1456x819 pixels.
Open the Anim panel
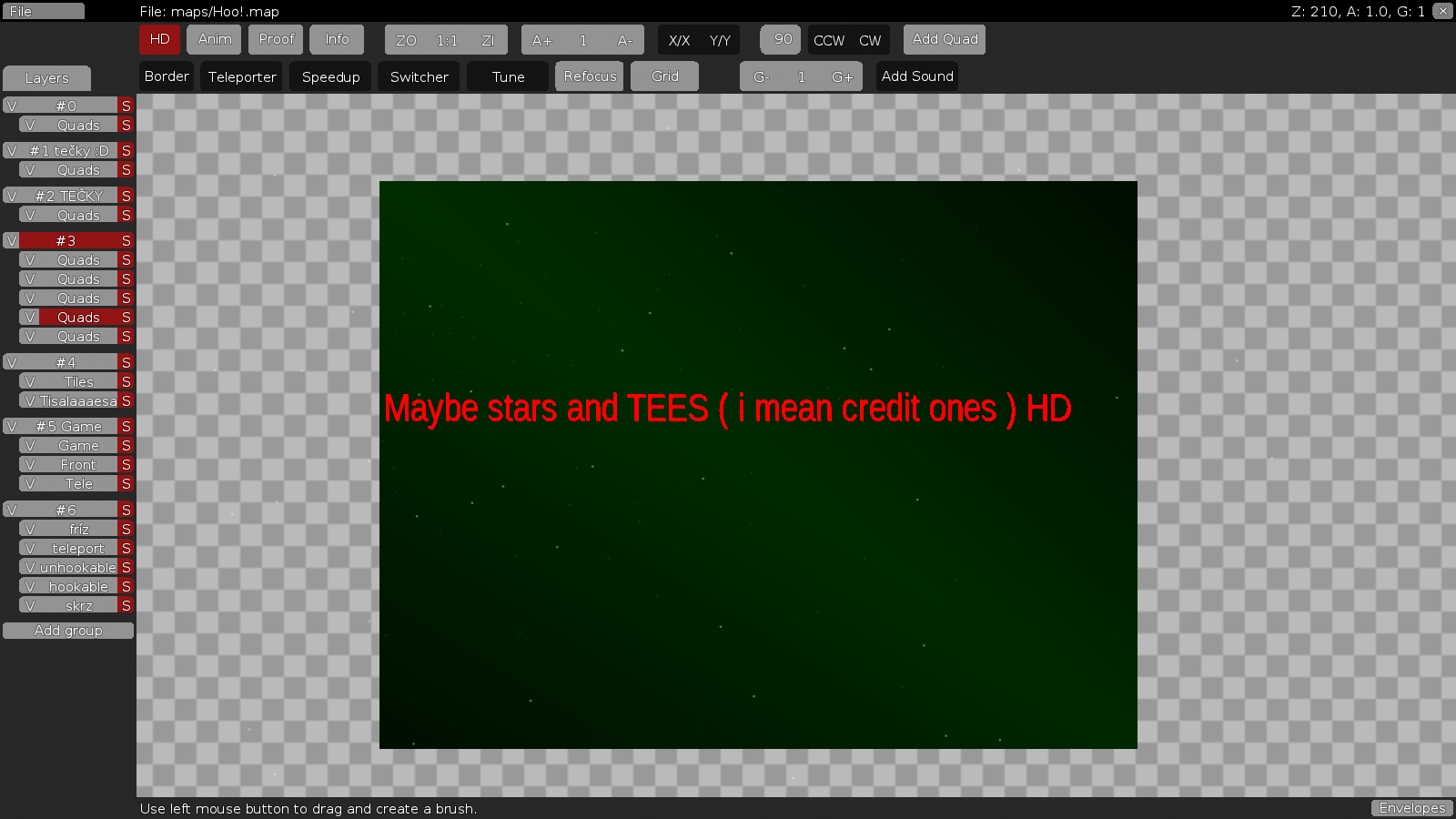pyautogui.click(x=214, y=39)
